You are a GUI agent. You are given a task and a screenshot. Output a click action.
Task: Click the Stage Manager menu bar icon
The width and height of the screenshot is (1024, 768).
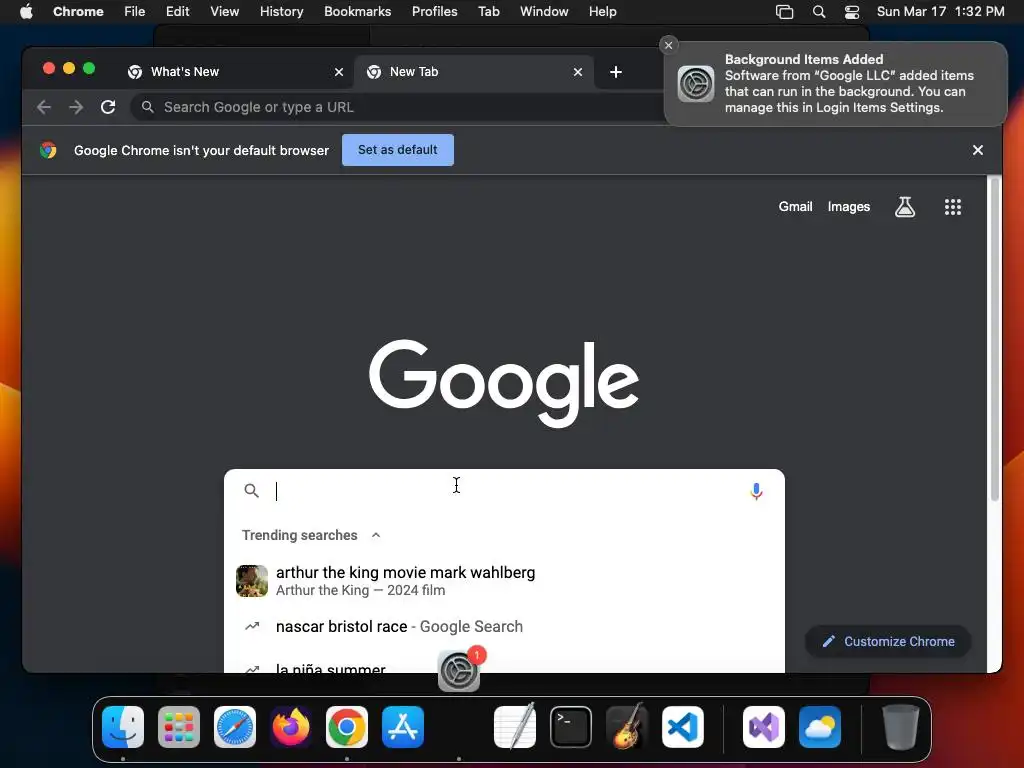click(784, 11)
